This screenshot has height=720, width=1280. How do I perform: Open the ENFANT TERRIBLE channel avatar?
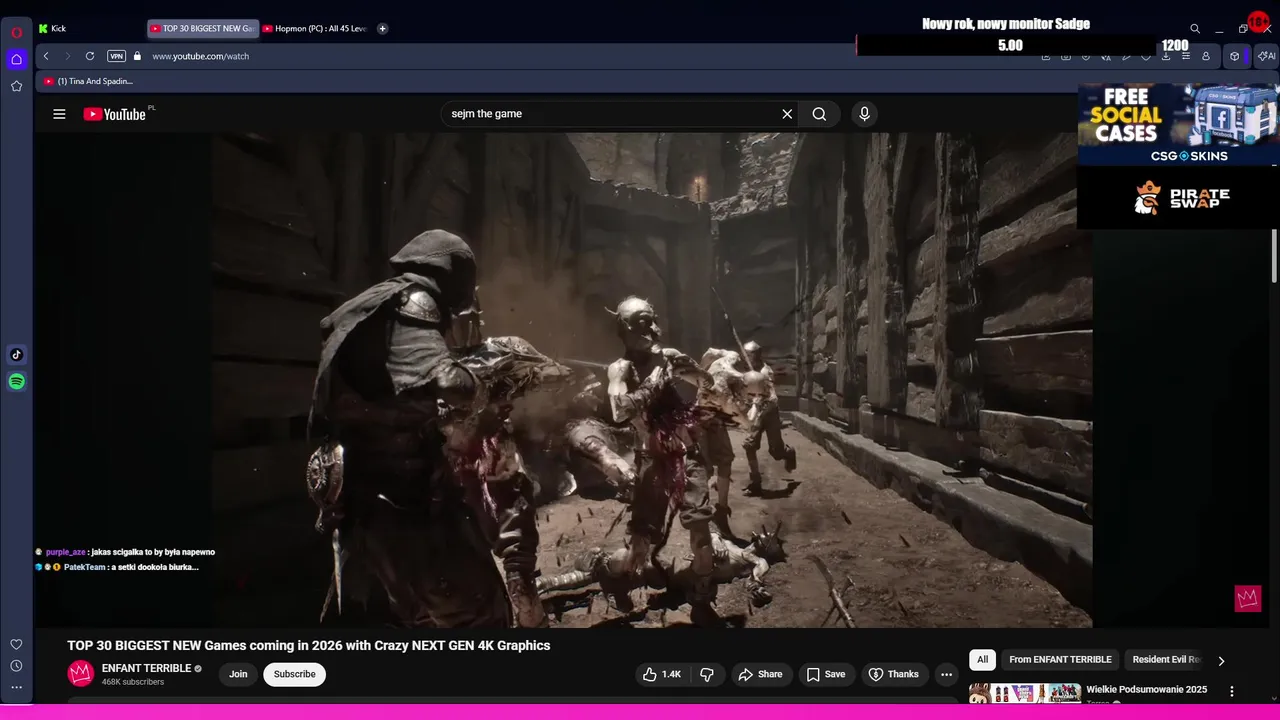(x=80, y=673)
